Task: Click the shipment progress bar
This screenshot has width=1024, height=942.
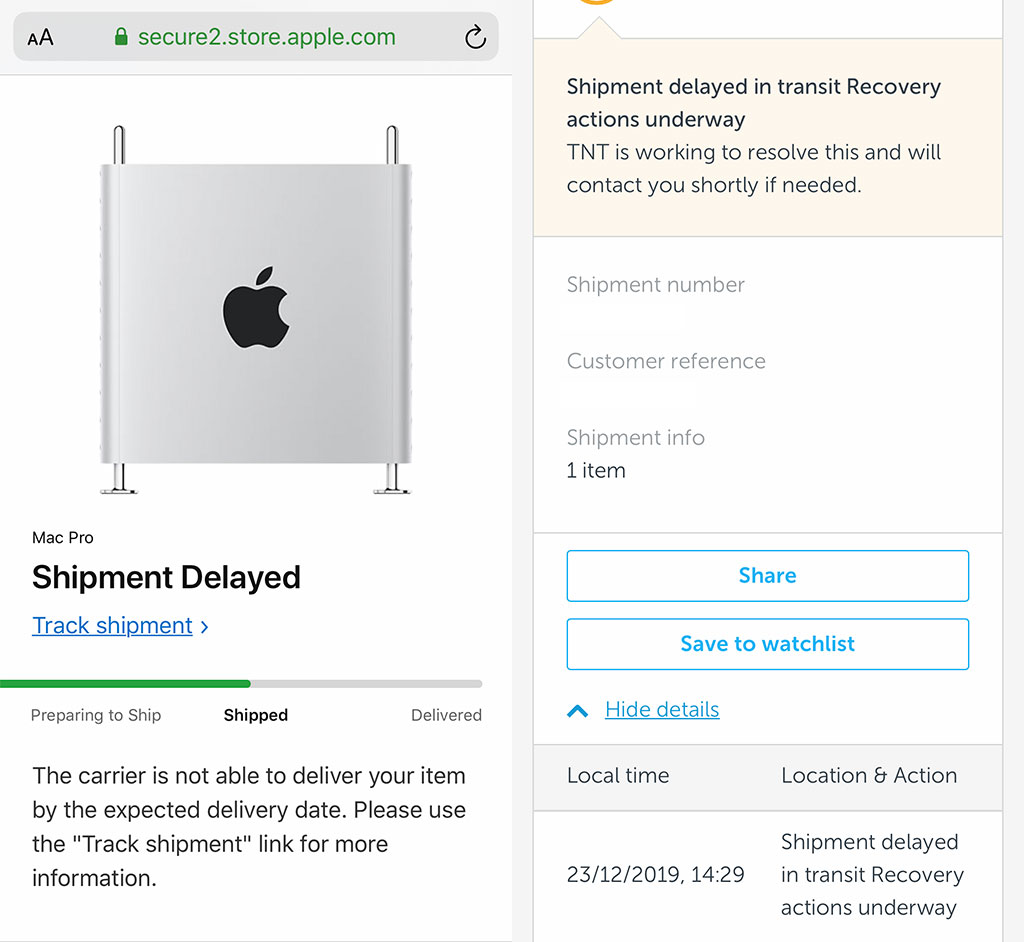Action: [241, 684]
